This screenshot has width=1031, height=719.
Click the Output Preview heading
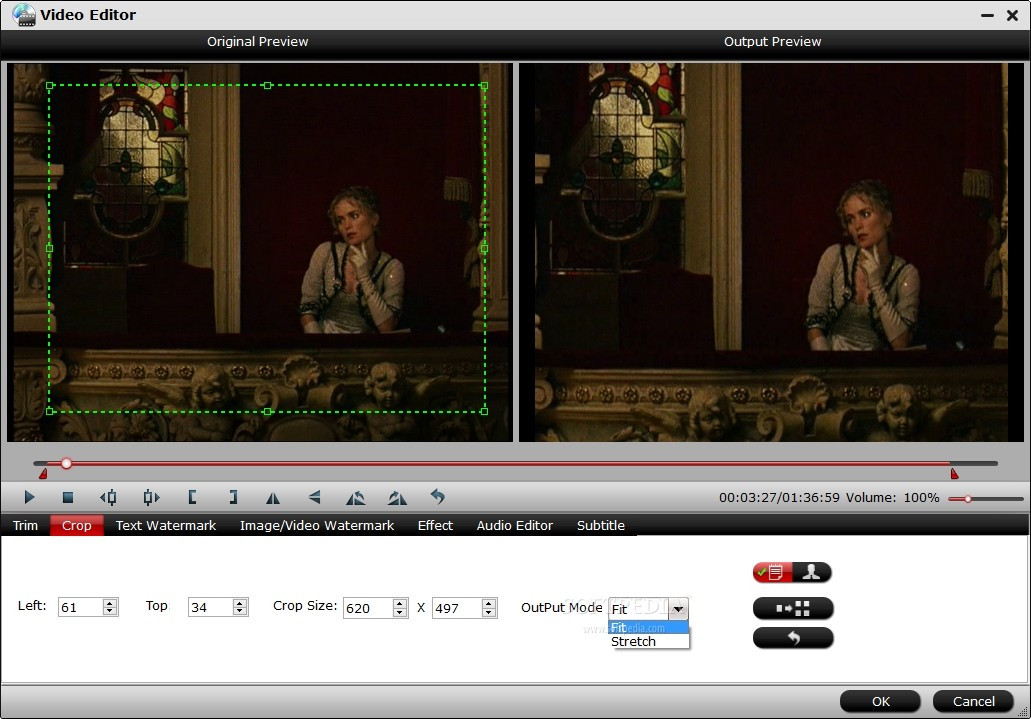click(773, 41)
